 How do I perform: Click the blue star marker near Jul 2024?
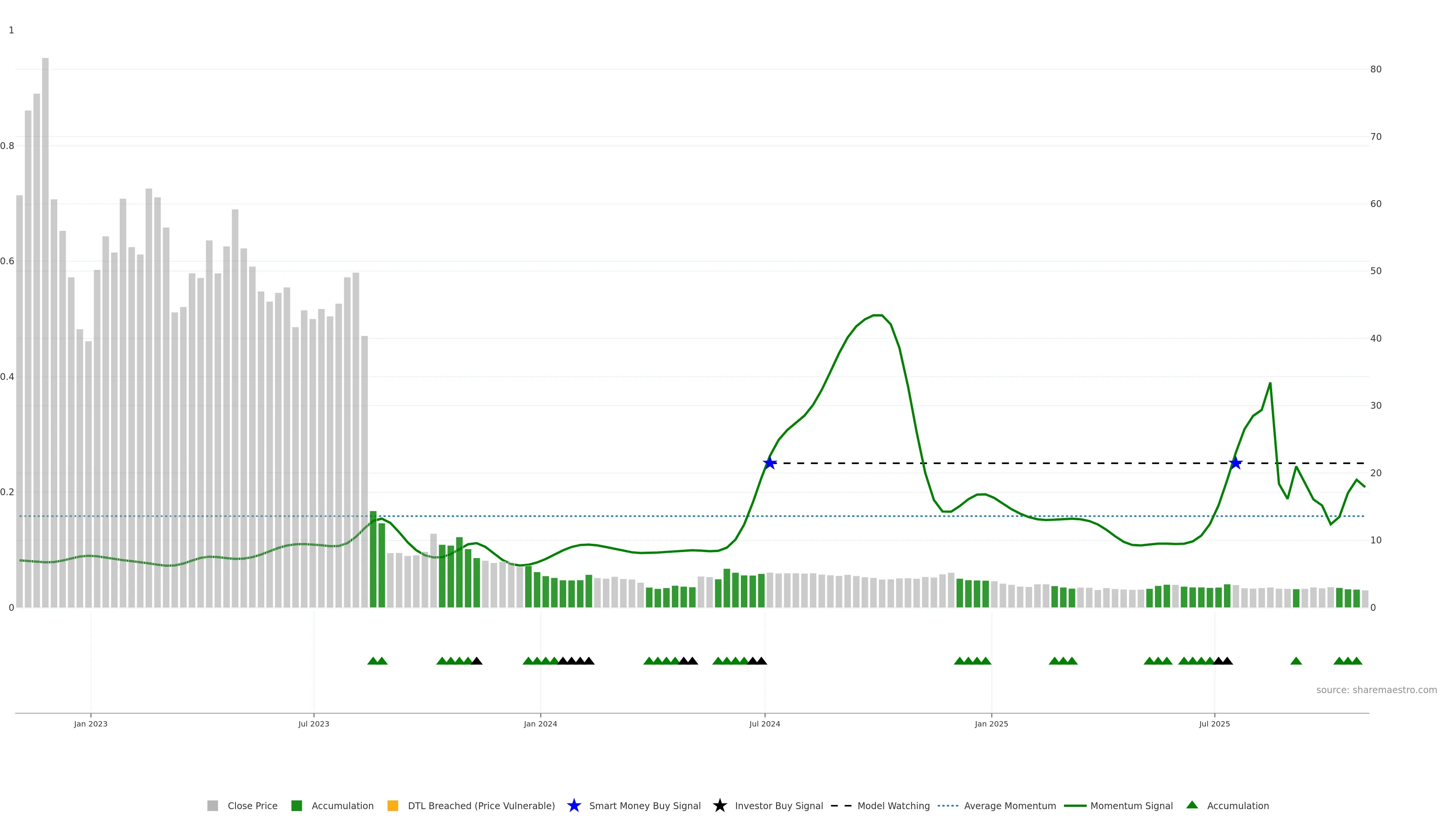click(769, 463)
